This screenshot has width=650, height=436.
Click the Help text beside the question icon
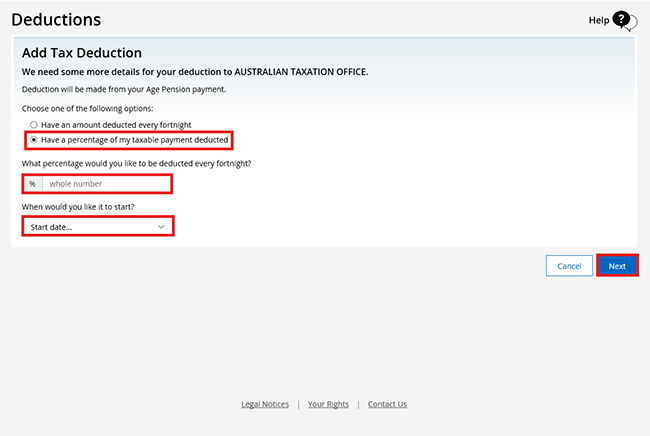[598, 20]
